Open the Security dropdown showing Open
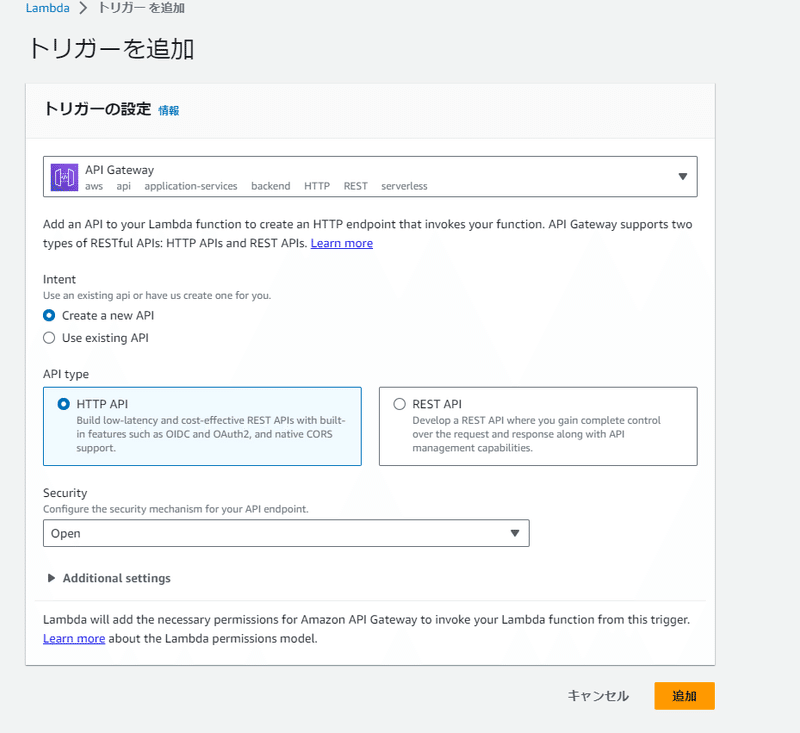The height and width of the screenshot is (733, 800). (x=286, y=533)
